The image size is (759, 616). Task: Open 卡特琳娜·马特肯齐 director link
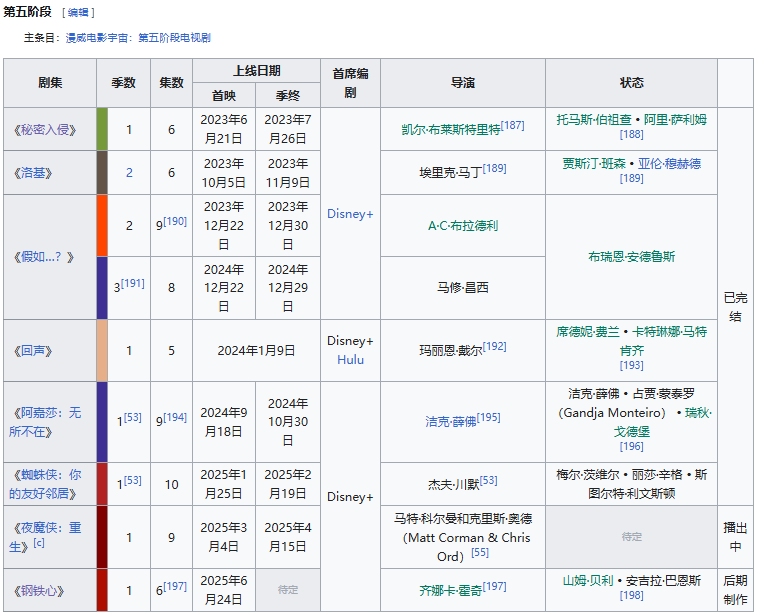pyautogui.click(x=670, y=341)
